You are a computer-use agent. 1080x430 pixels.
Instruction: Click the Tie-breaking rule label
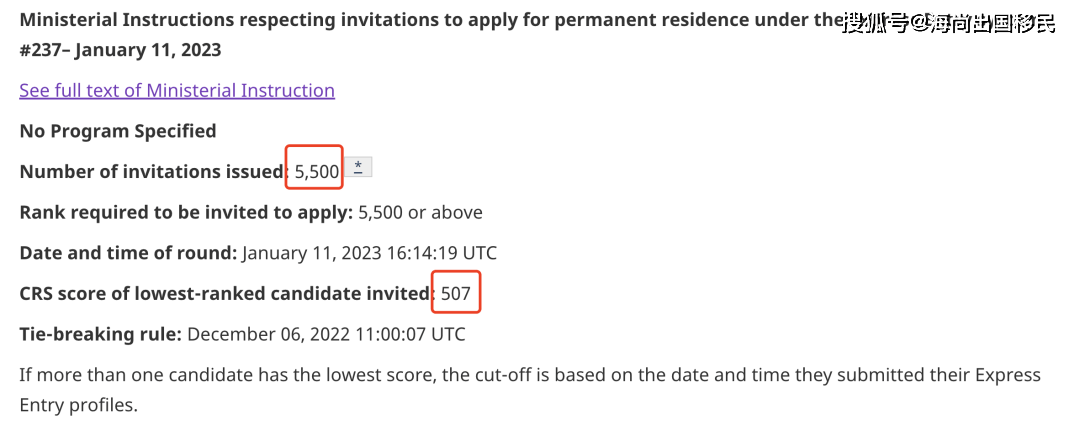click(x=101, y=335)
